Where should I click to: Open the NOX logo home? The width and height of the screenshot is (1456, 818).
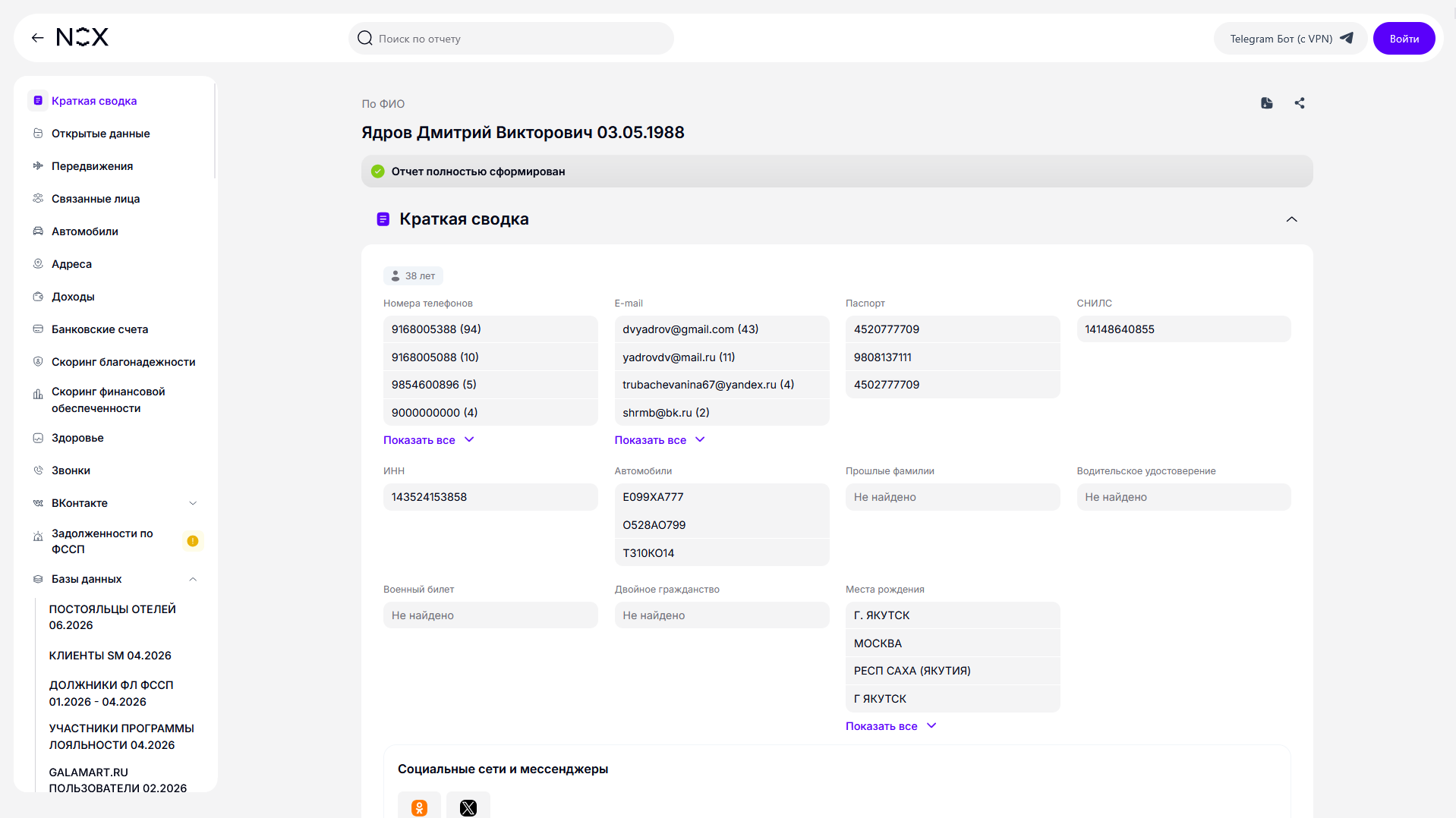point(83,37)
